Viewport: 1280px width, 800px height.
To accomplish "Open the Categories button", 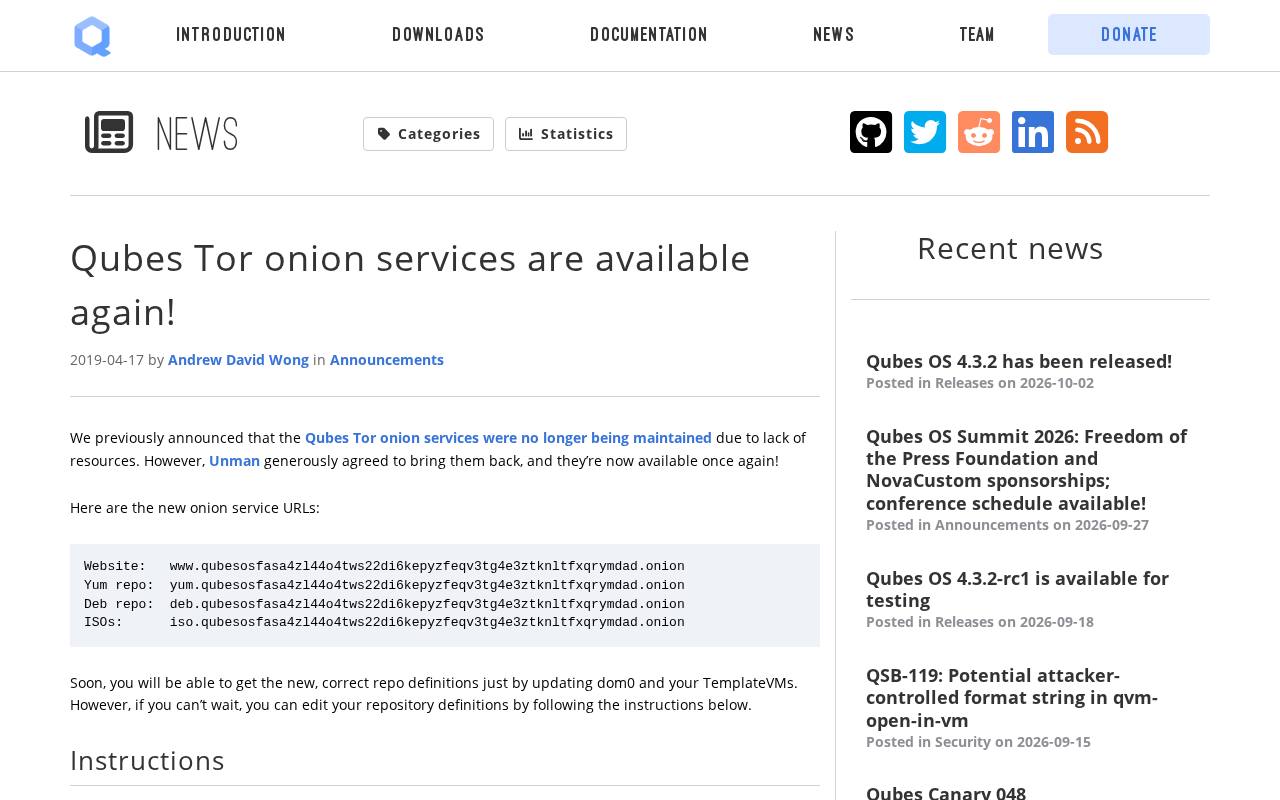I will pyautogui.click(x=428, y=134).
